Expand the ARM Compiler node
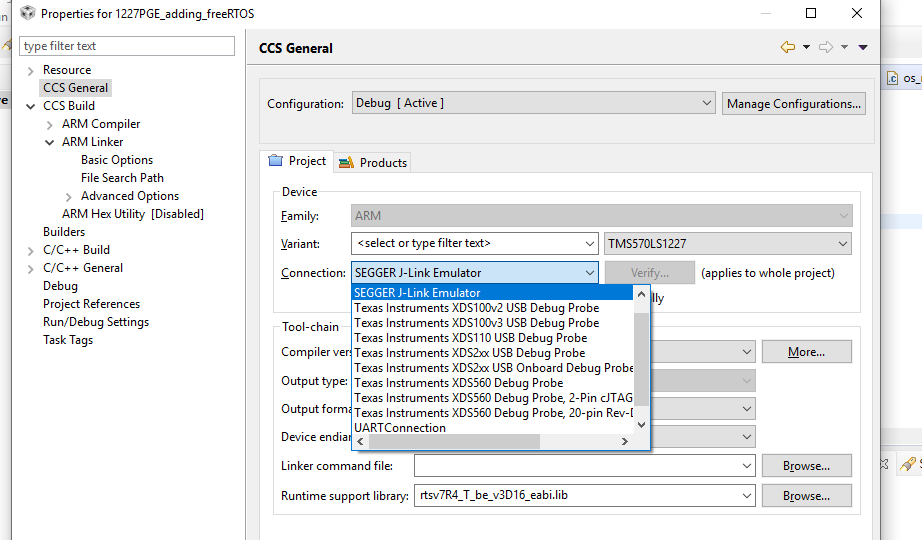This screenshot has height=540, width=922. click(x=50, y=125)
